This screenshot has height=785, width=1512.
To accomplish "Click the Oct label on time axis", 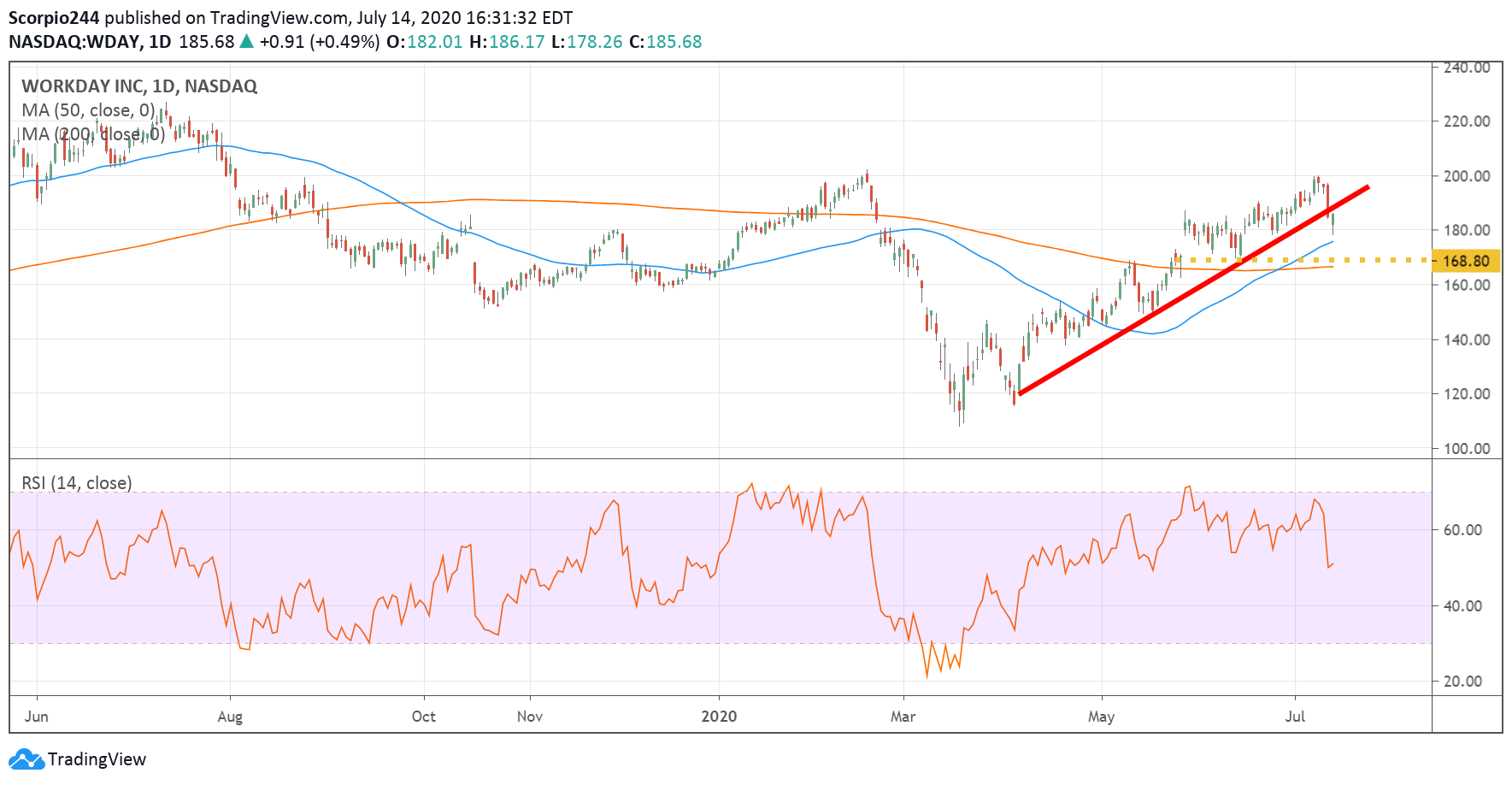I will click(x=424, y=717).
